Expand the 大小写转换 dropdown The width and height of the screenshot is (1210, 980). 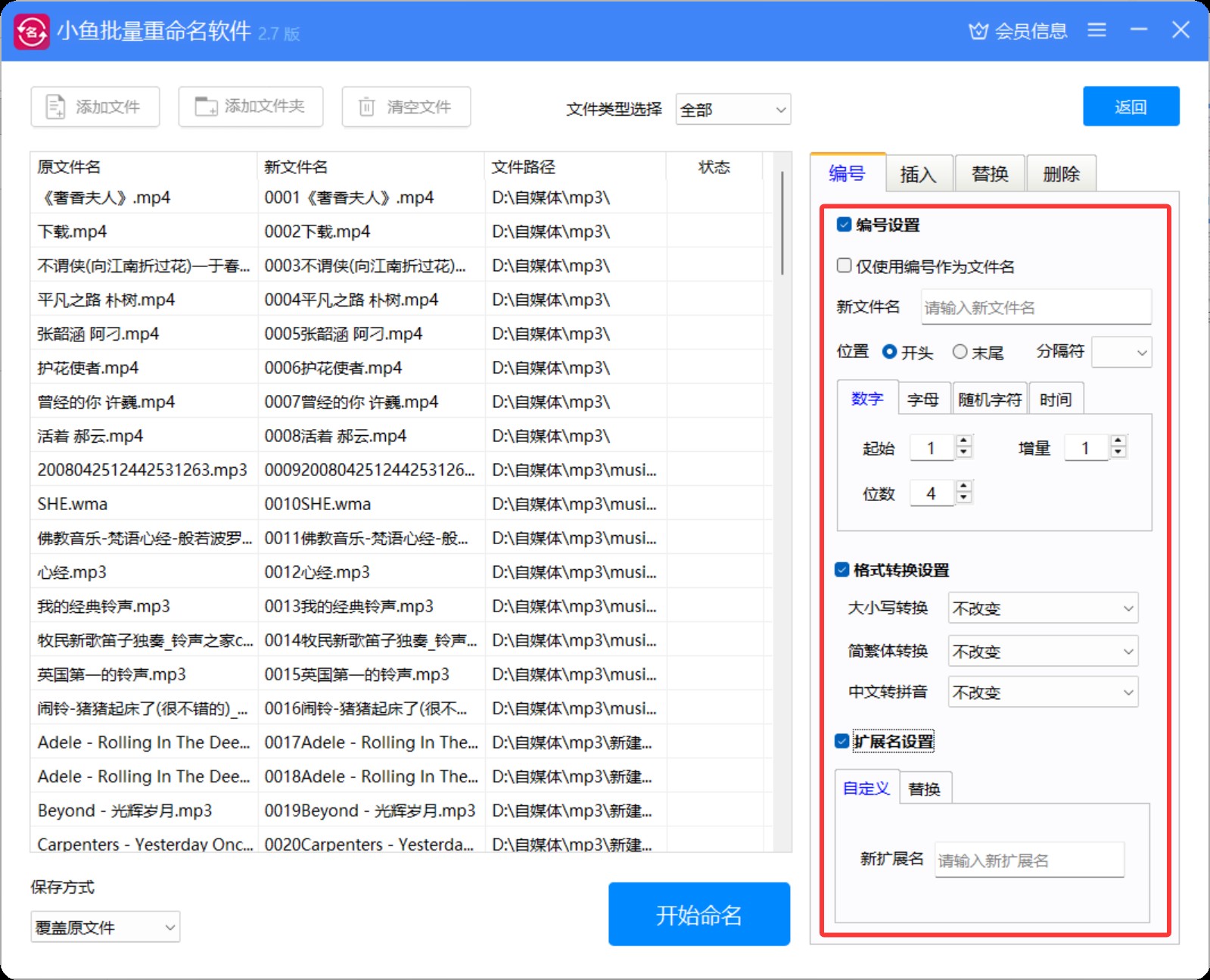point(1042,608)
